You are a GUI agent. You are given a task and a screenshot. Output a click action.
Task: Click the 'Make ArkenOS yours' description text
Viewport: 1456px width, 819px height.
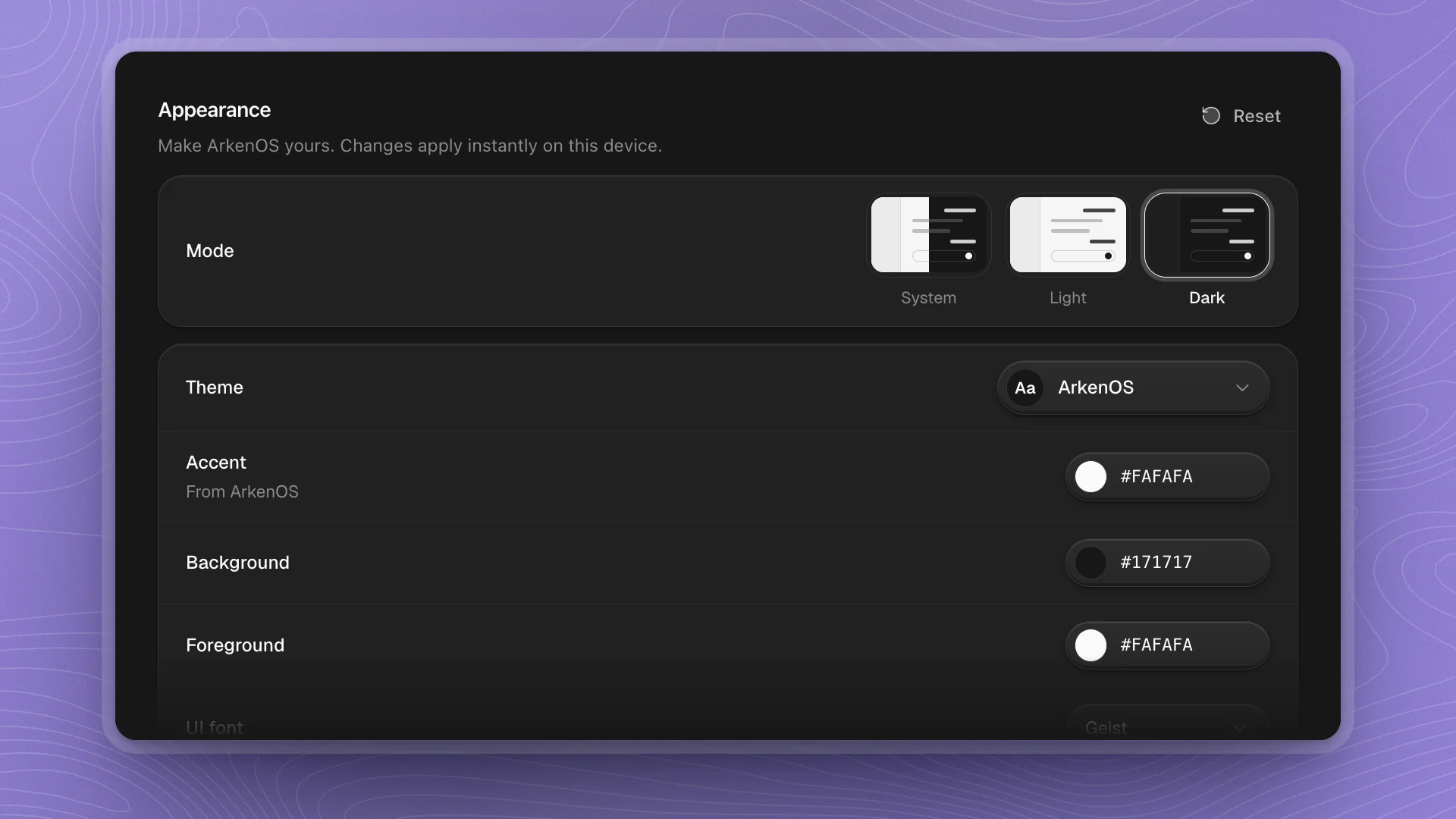pos(409,146)
